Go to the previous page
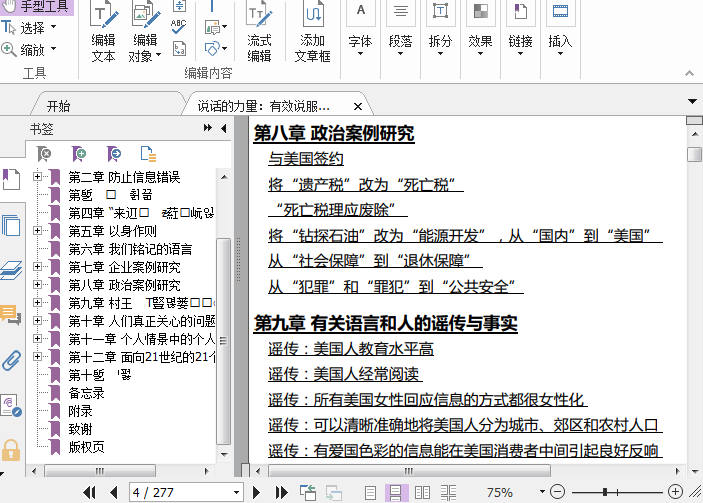703x503 pixels. tap(114, 493)
